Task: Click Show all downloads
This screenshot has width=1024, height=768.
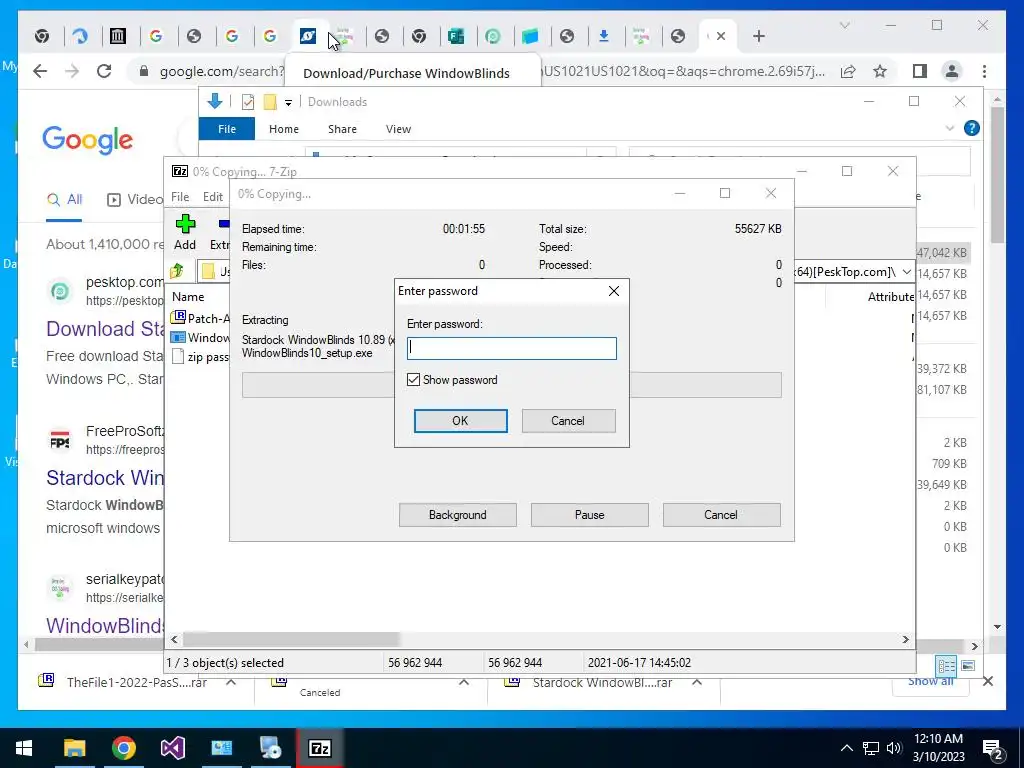Action: pyautogui.click(x=930, y=682)
